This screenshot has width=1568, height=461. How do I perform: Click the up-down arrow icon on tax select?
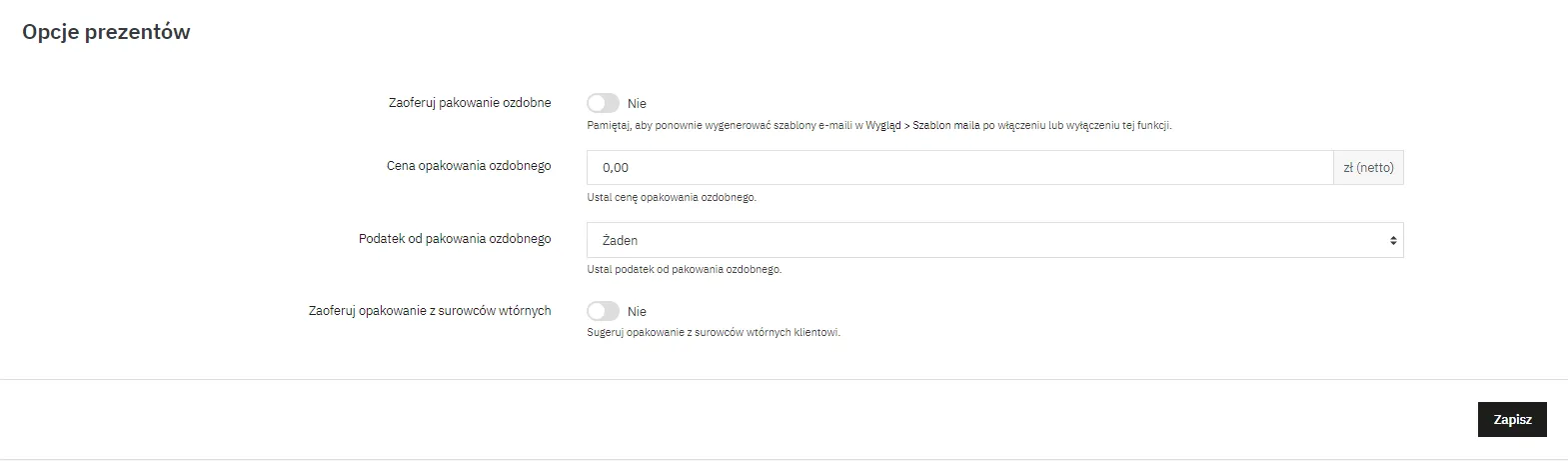[1393, 240]
